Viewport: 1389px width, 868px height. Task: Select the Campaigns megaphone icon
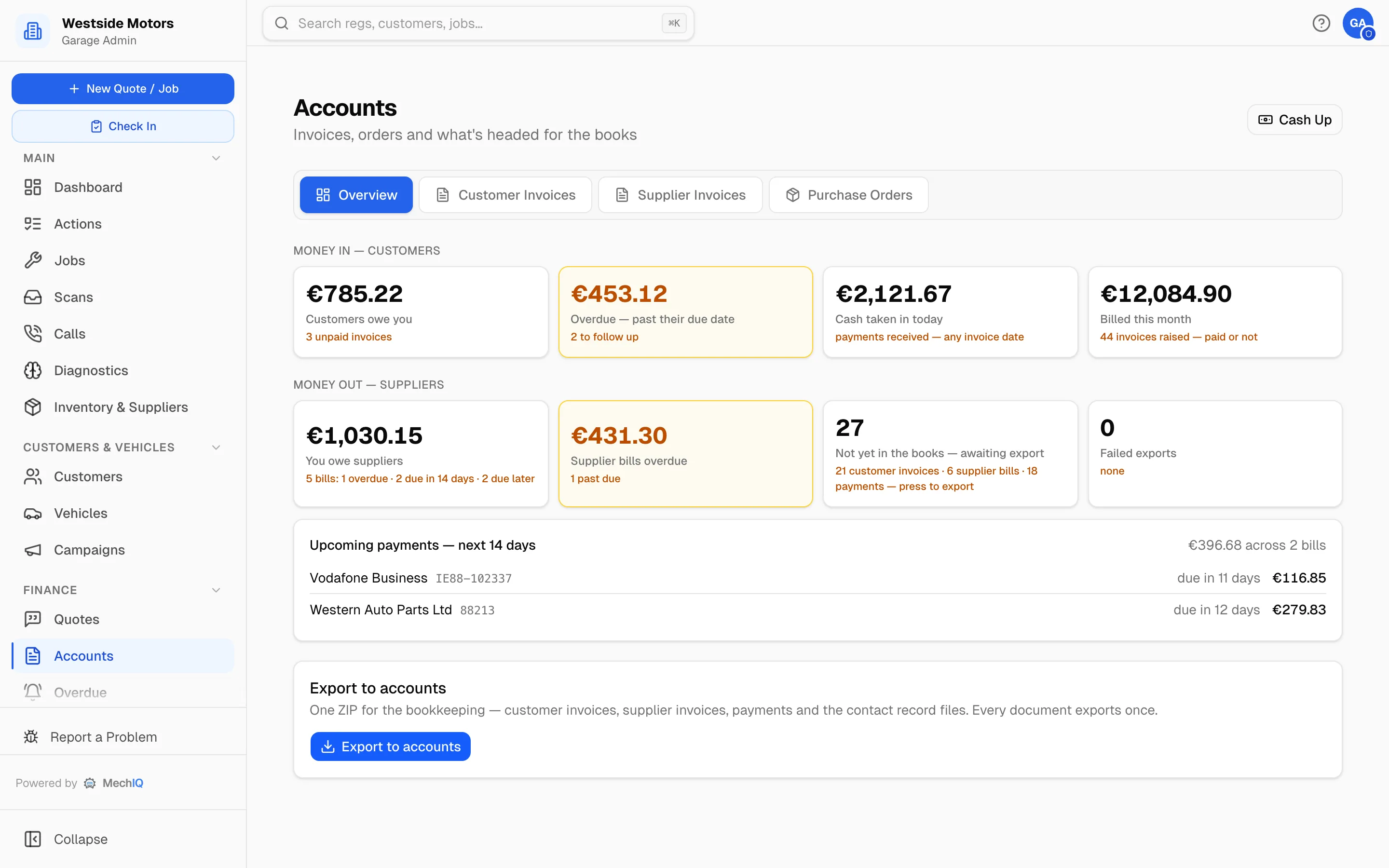coord(33,550)
